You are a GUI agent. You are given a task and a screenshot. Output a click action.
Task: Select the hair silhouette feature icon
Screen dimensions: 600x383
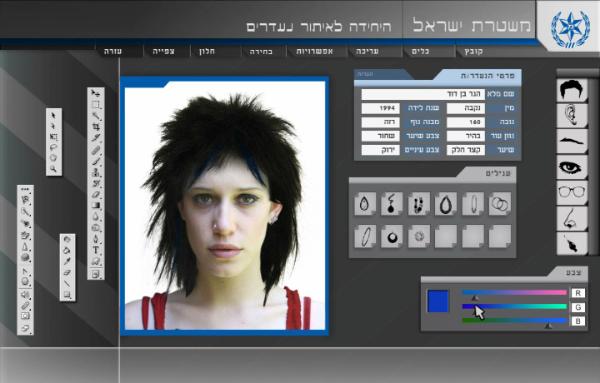tap(572, 90)
